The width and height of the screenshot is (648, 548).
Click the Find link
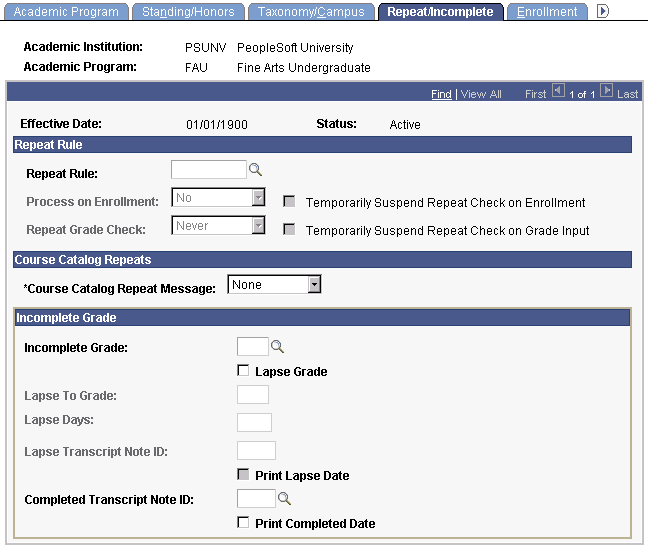[x=441, y=94]
